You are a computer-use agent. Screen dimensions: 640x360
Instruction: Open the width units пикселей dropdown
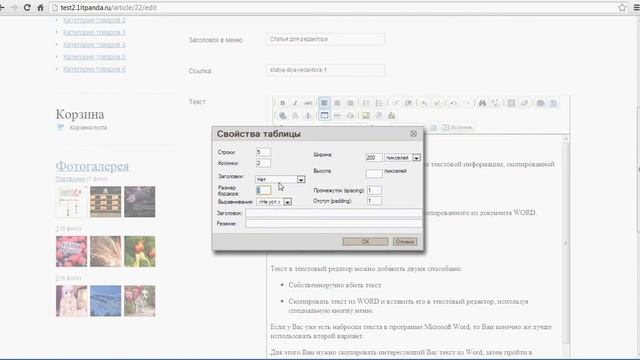click(402, 158)
